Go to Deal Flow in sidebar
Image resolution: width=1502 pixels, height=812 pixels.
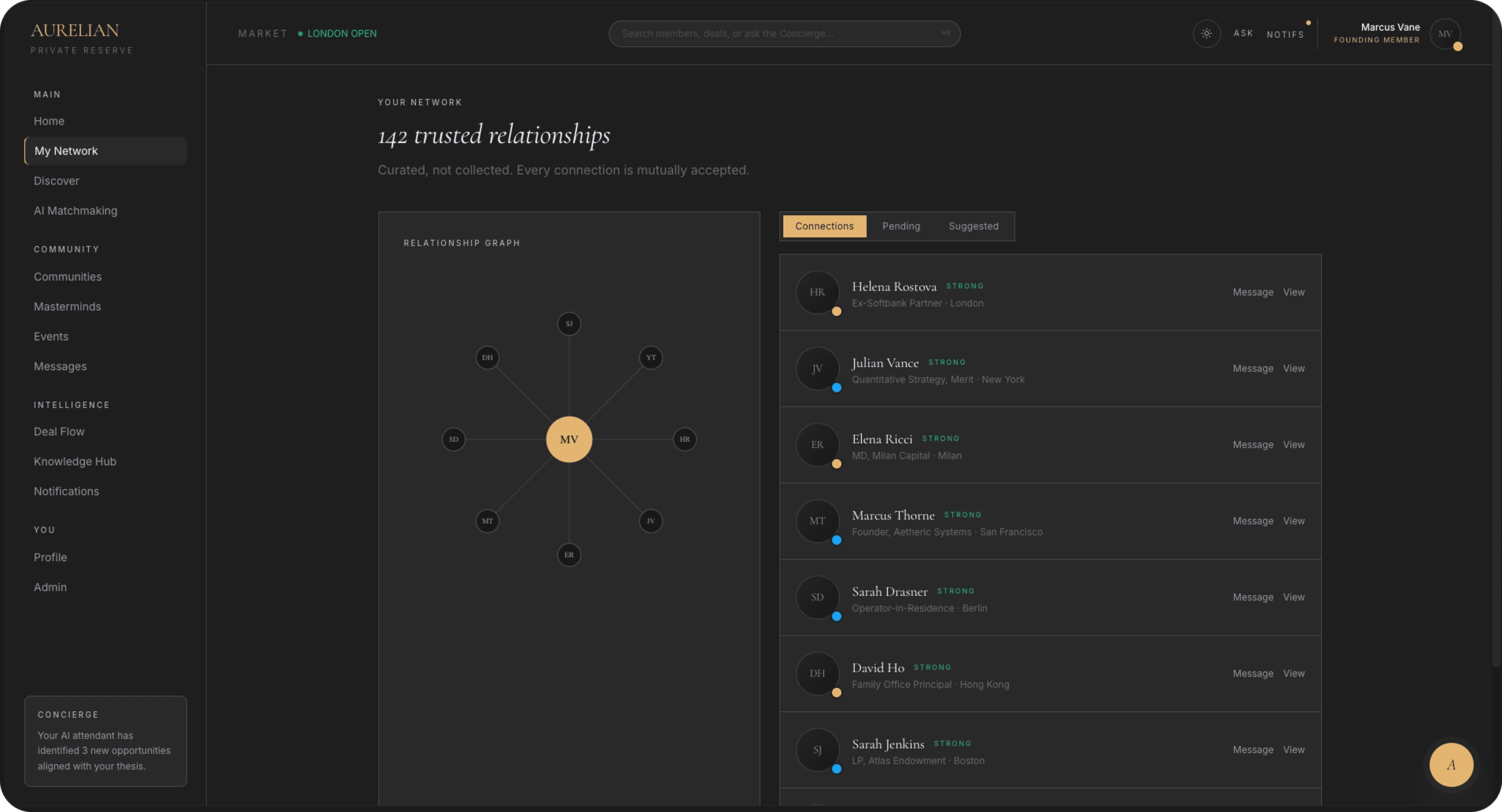coord(59,432)
